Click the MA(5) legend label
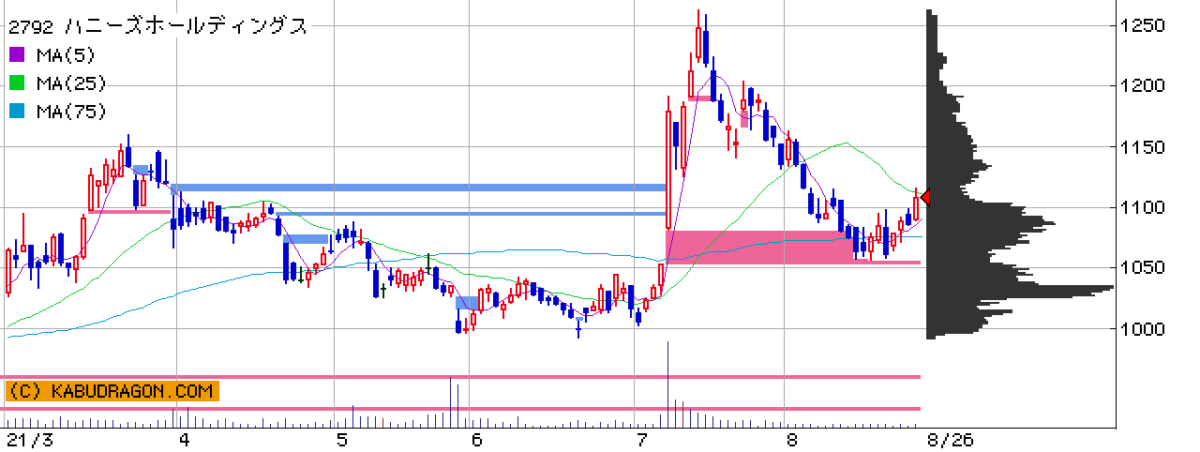Image resolution: width=1200 pixels, height=452 pixels. click(x=65, y=56)
